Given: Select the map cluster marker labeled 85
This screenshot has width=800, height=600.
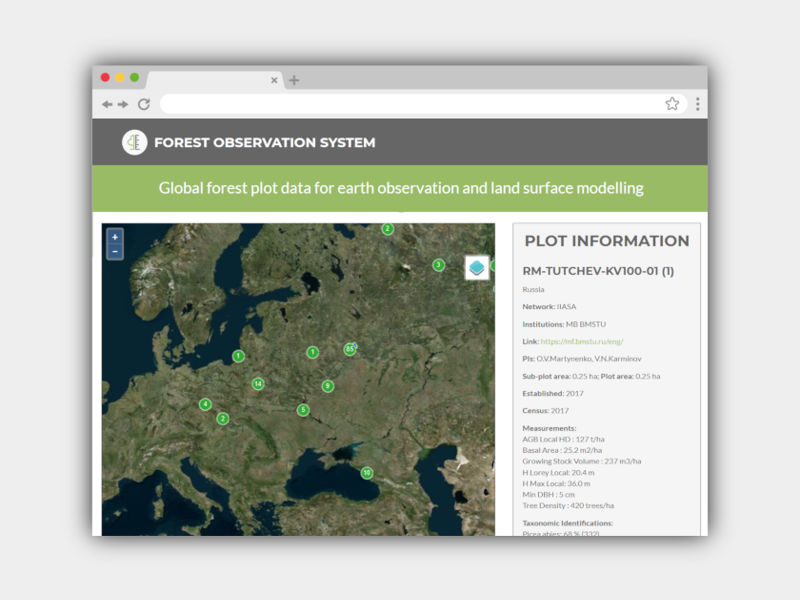Looking at the screenshot, I should coord(349,349).
